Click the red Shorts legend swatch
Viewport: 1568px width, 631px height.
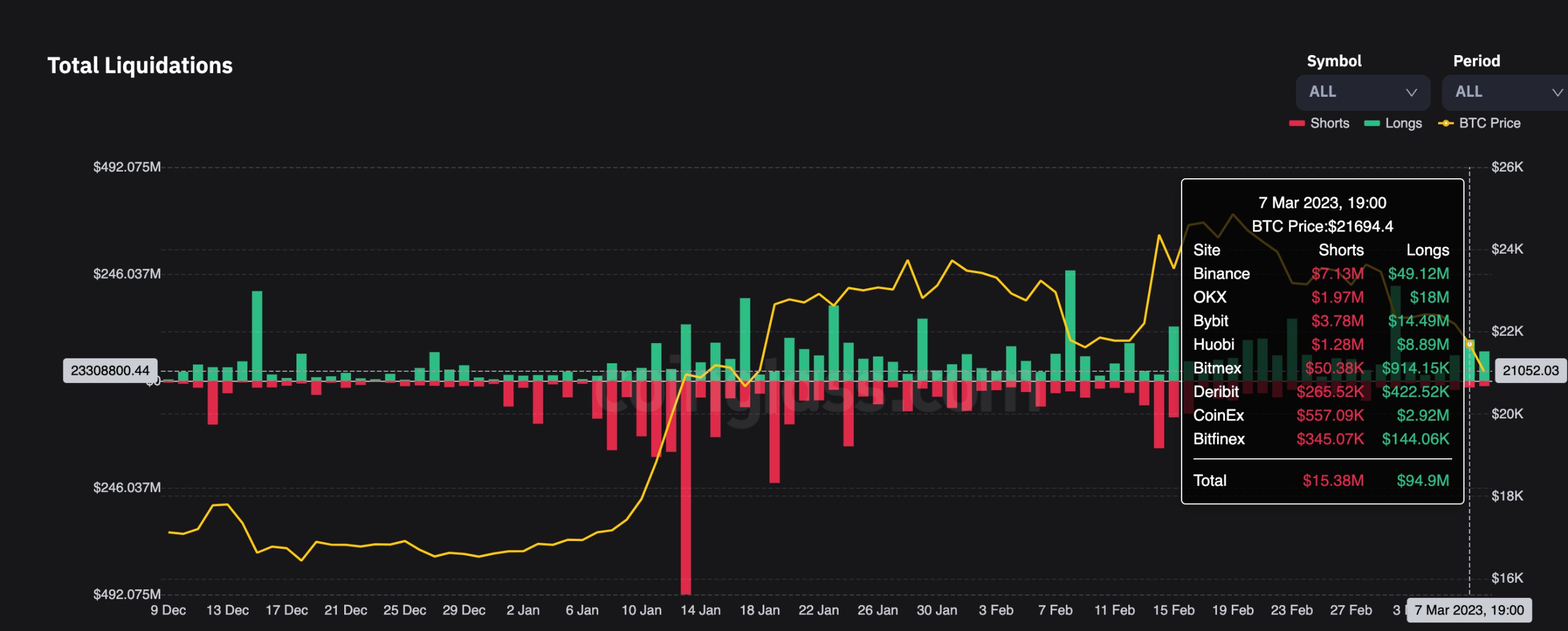click(1297, 123)
